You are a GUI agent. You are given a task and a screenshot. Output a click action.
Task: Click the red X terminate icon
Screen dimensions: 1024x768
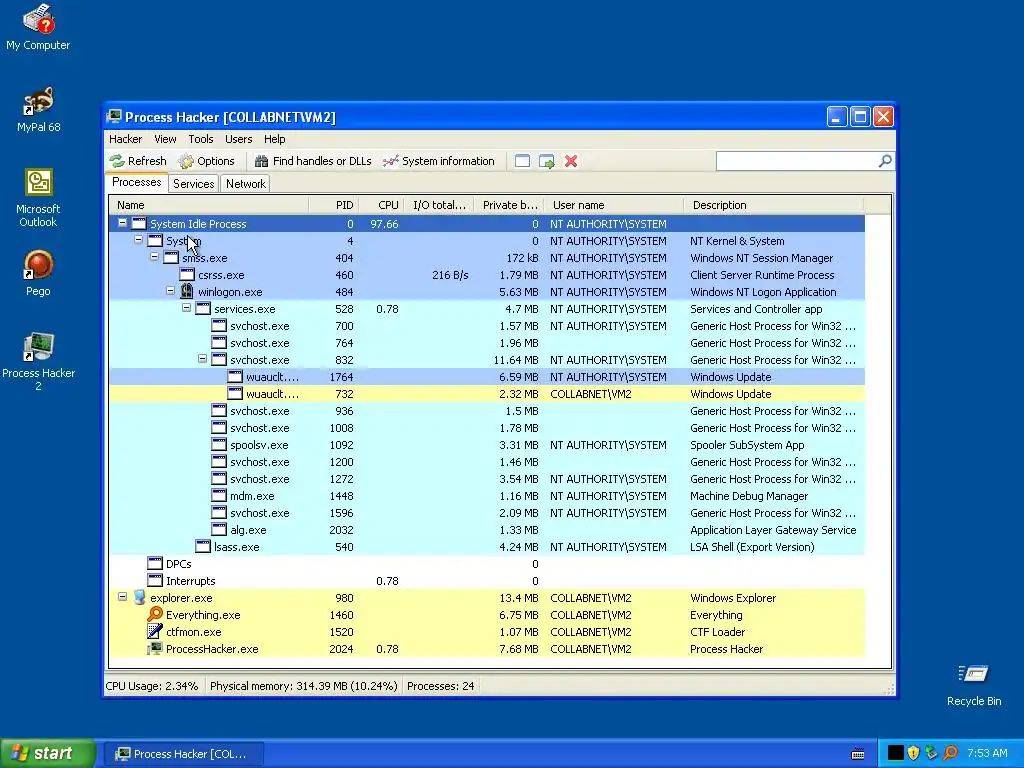pos(571,161)
